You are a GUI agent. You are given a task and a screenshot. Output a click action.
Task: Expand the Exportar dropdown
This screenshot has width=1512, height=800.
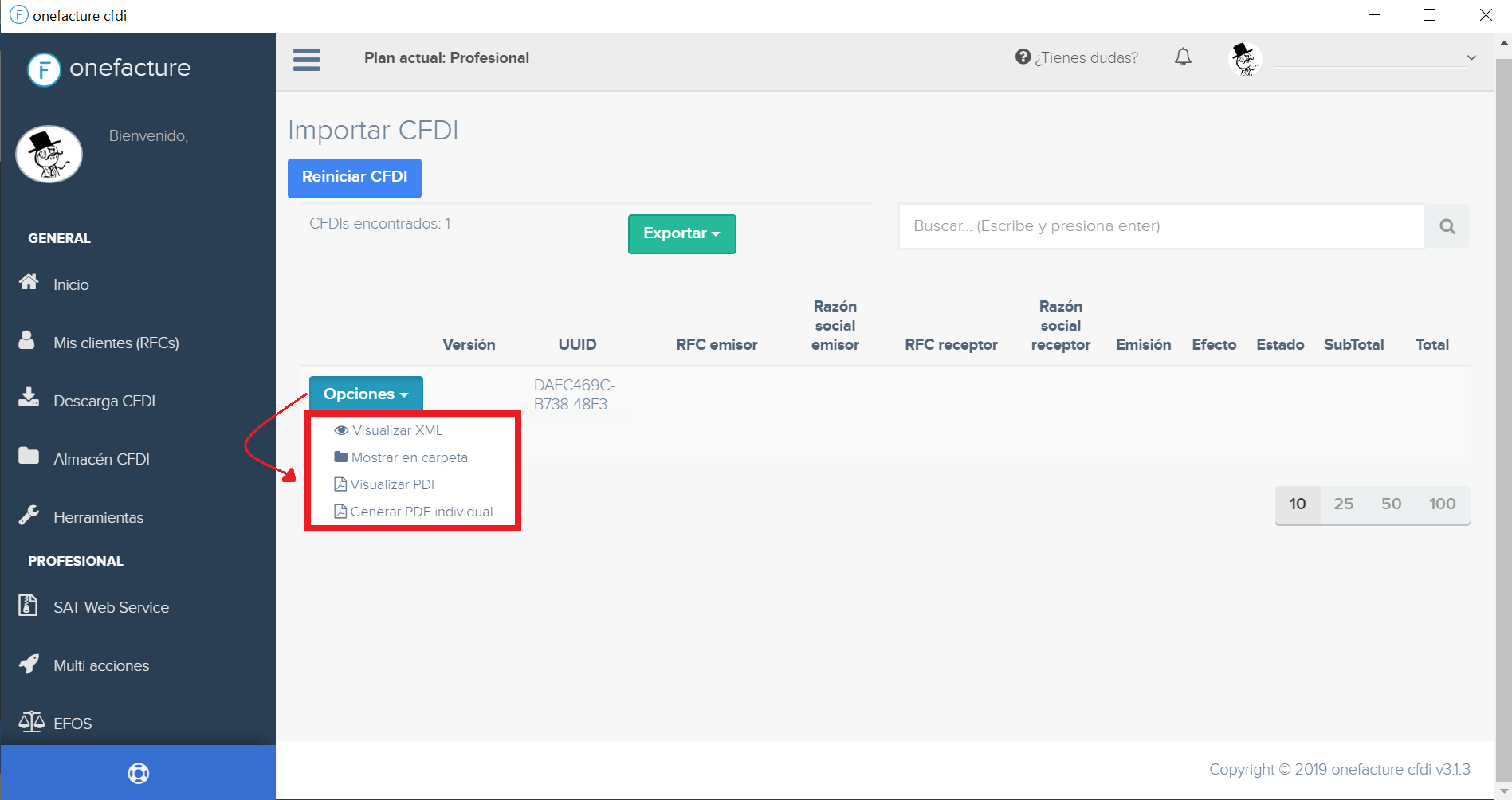pyautogui.click(x=681, y=233)
